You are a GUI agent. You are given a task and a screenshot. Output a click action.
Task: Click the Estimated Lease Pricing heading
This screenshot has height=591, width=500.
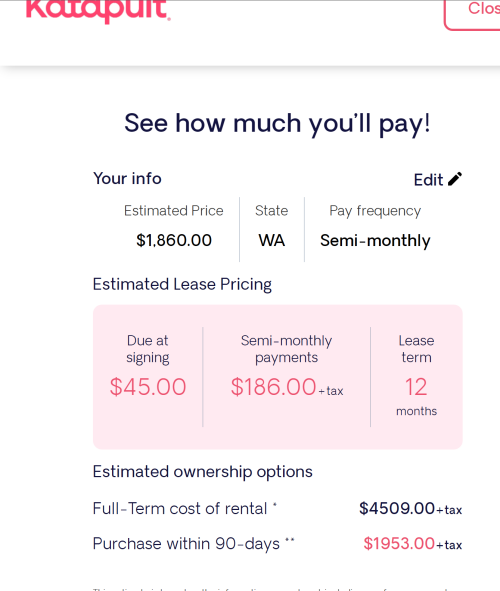pyautogui.click(x=182, y=285)
